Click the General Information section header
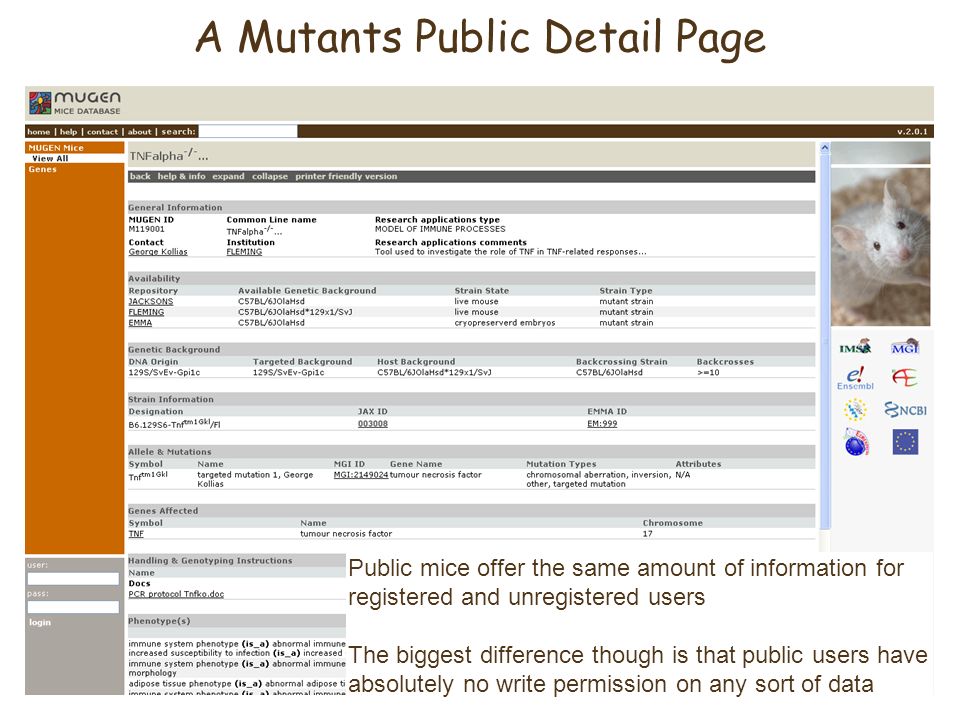 pyautogui.click(x=471, y=207)
